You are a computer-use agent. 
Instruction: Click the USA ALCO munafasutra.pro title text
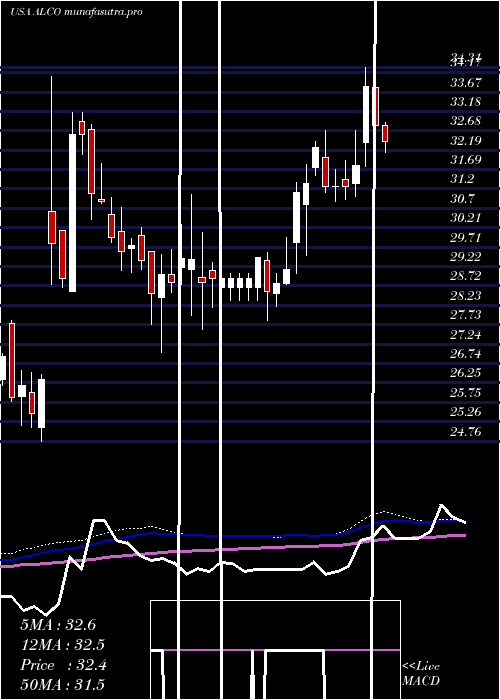76,12
